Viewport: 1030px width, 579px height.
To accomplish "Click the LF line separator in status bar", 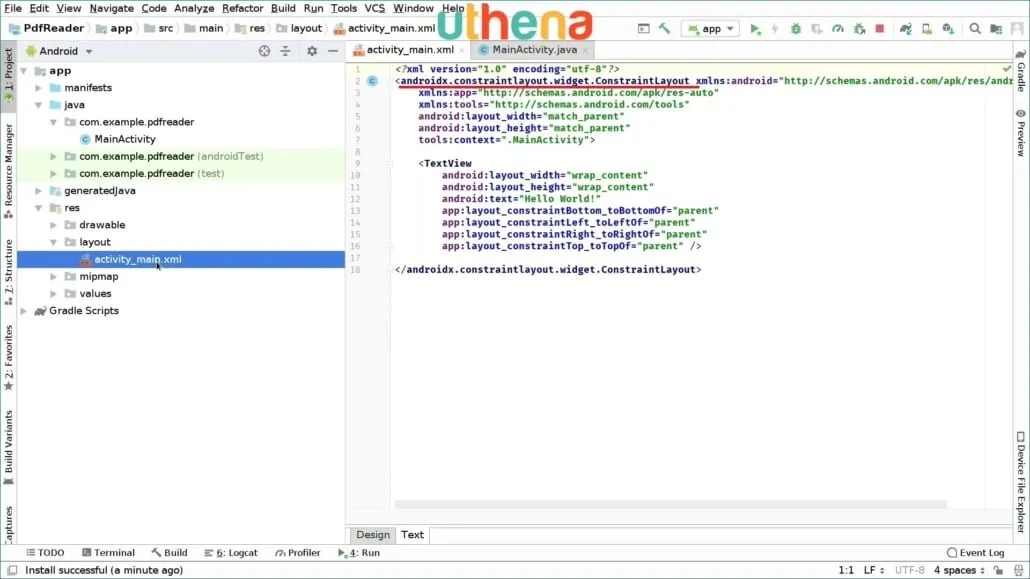I will click(874, 570).
